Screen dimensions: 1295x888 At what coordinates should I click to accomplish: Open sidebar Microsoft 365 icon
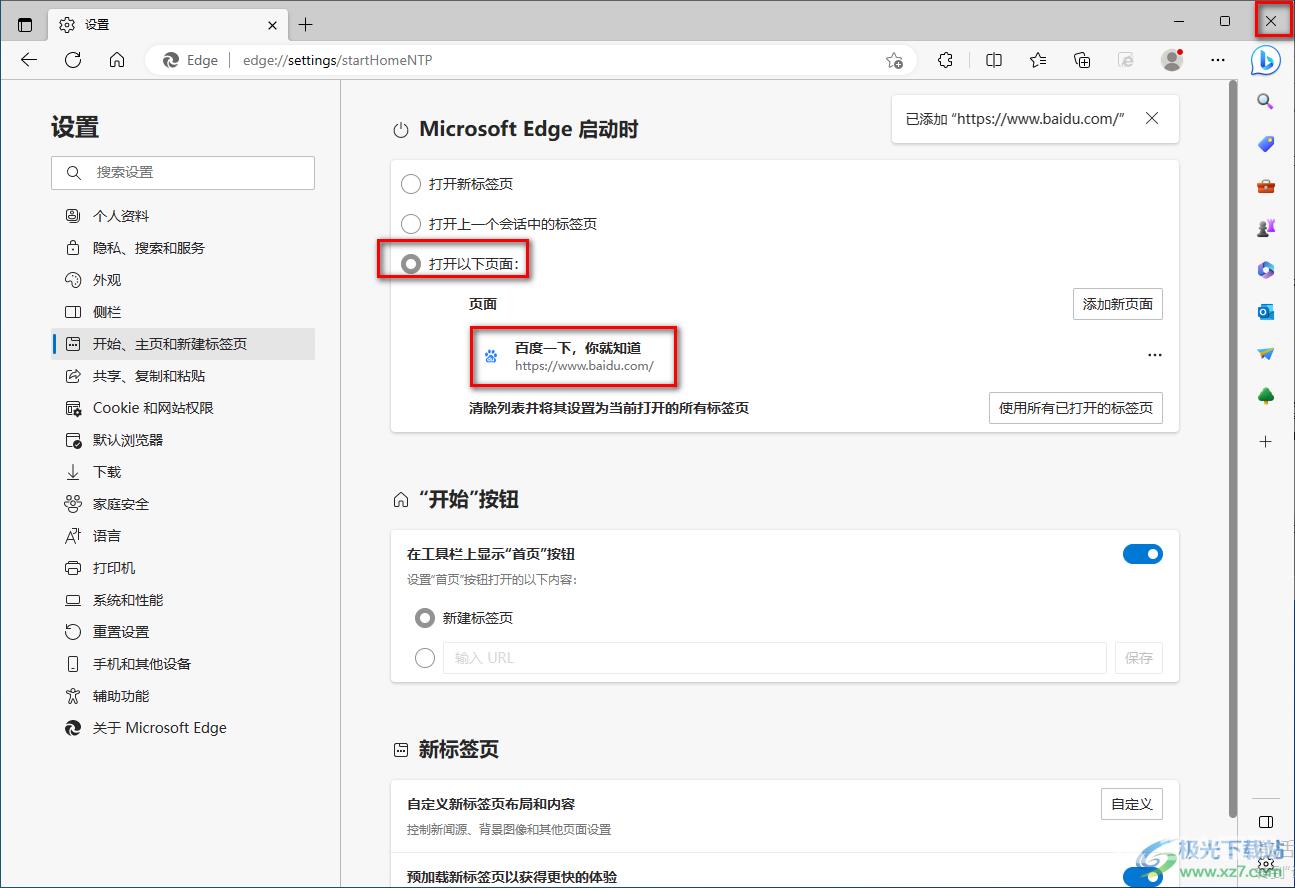[x=1266, y=270]
